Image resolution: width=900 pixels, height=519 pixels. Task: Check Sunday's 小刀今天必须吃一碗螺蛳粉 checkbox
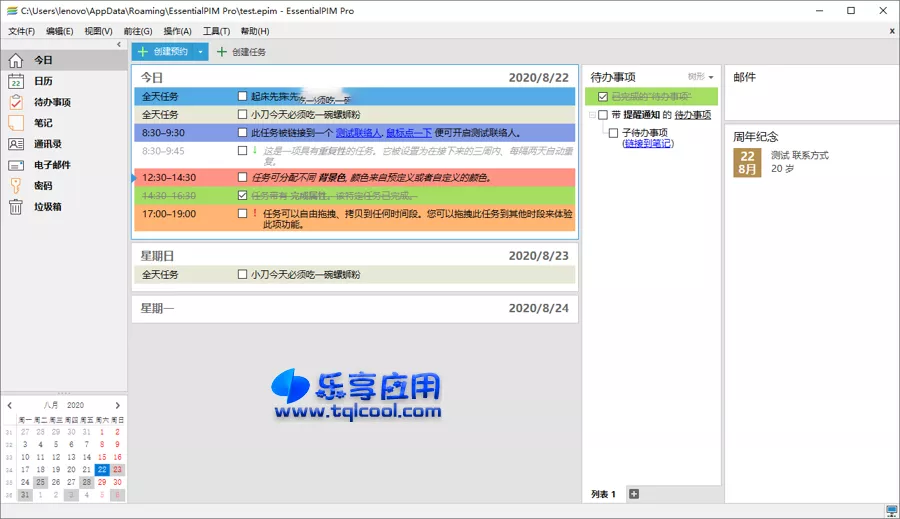pyautogui.click(x=242, y=274)
